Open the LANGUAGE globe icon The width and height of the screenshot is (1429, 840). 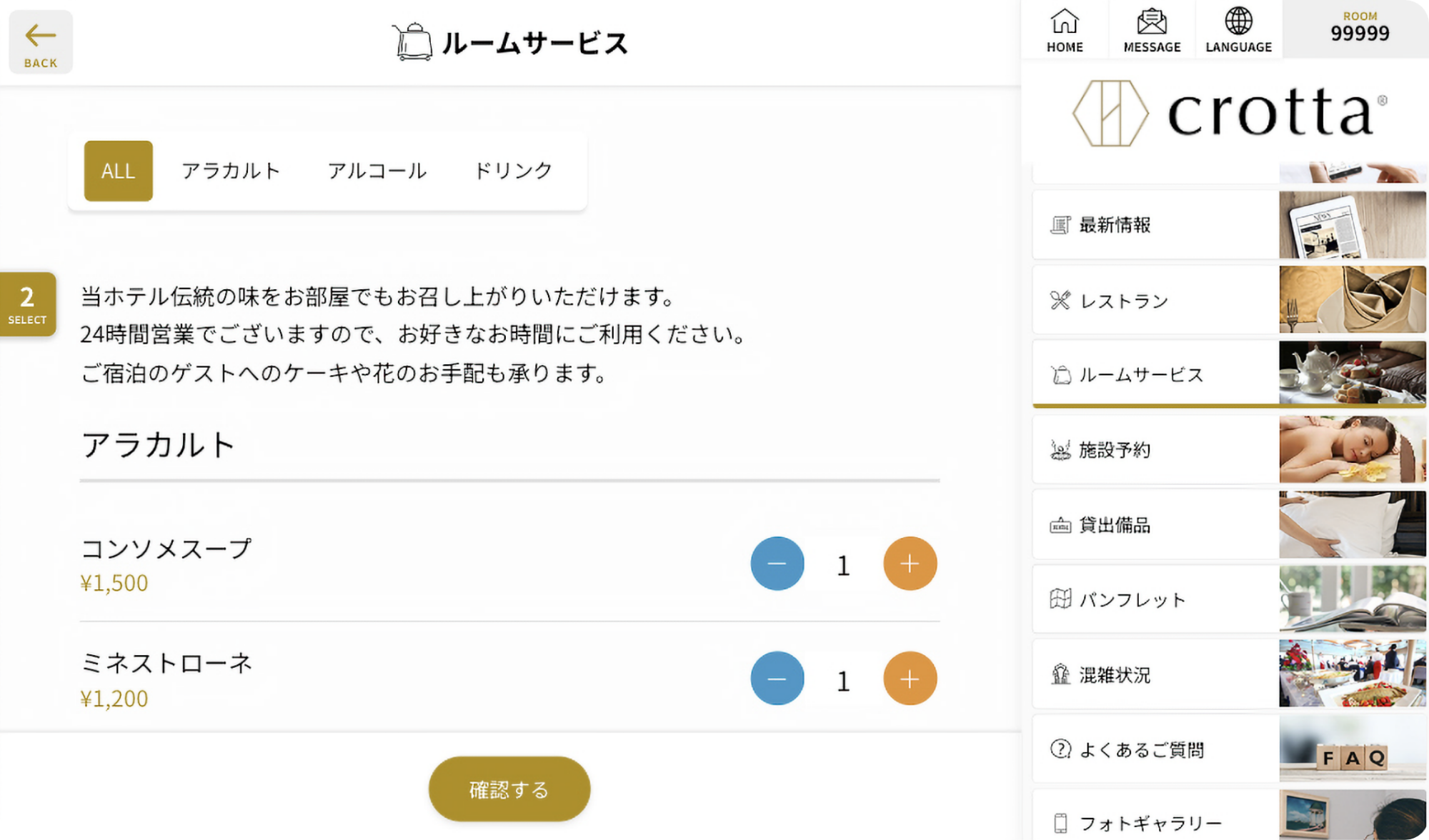(1238, 31)
